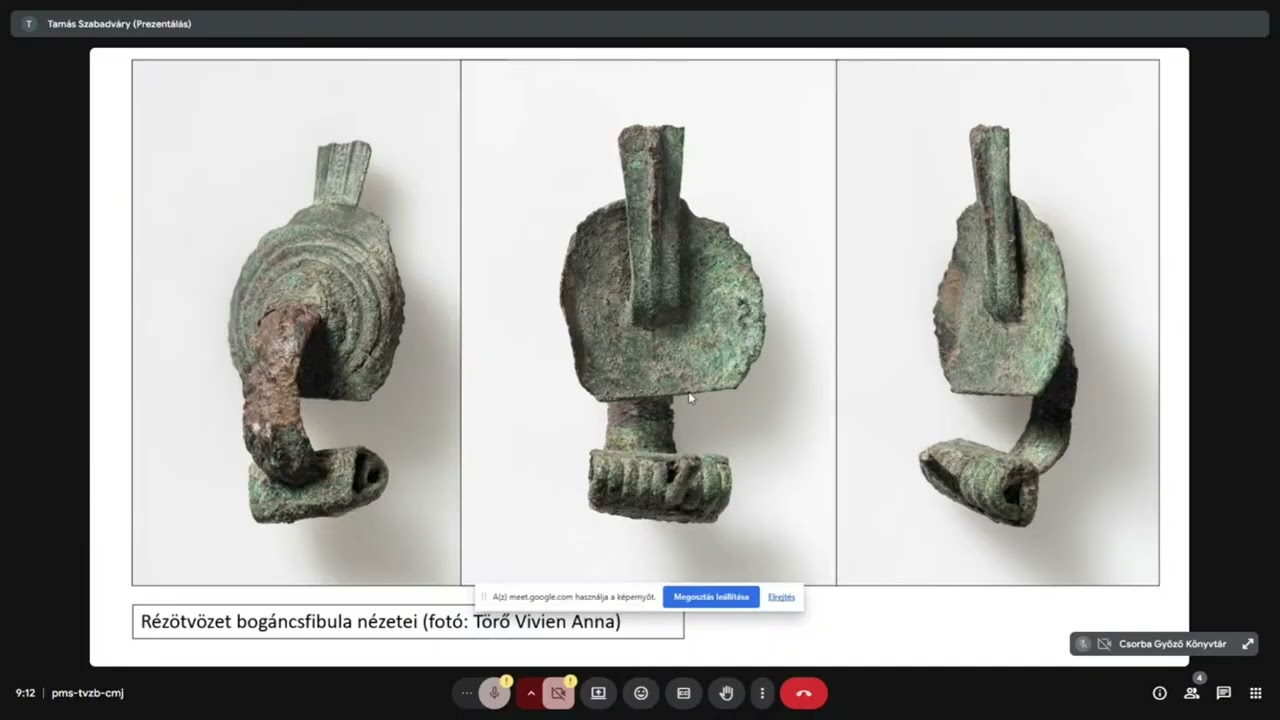Click camera-off indicator on self-view tile
Viewport: 1280px width, 720px height.
pyautogui.click(x=1104, y=644)
